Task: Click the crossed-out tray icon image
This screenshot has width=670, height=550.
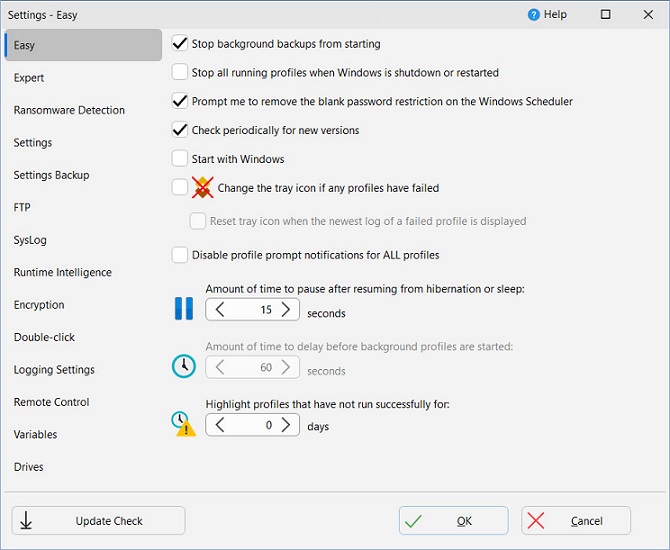Action: (x=203, y=188)
